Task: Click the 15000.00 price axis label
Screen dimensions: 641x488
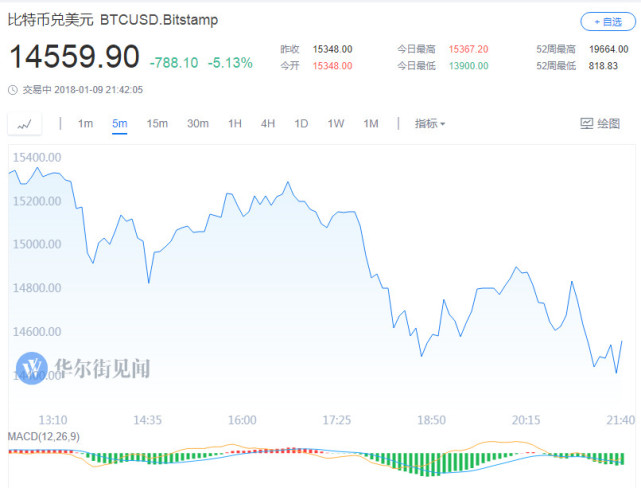Action: click(37, 244)
